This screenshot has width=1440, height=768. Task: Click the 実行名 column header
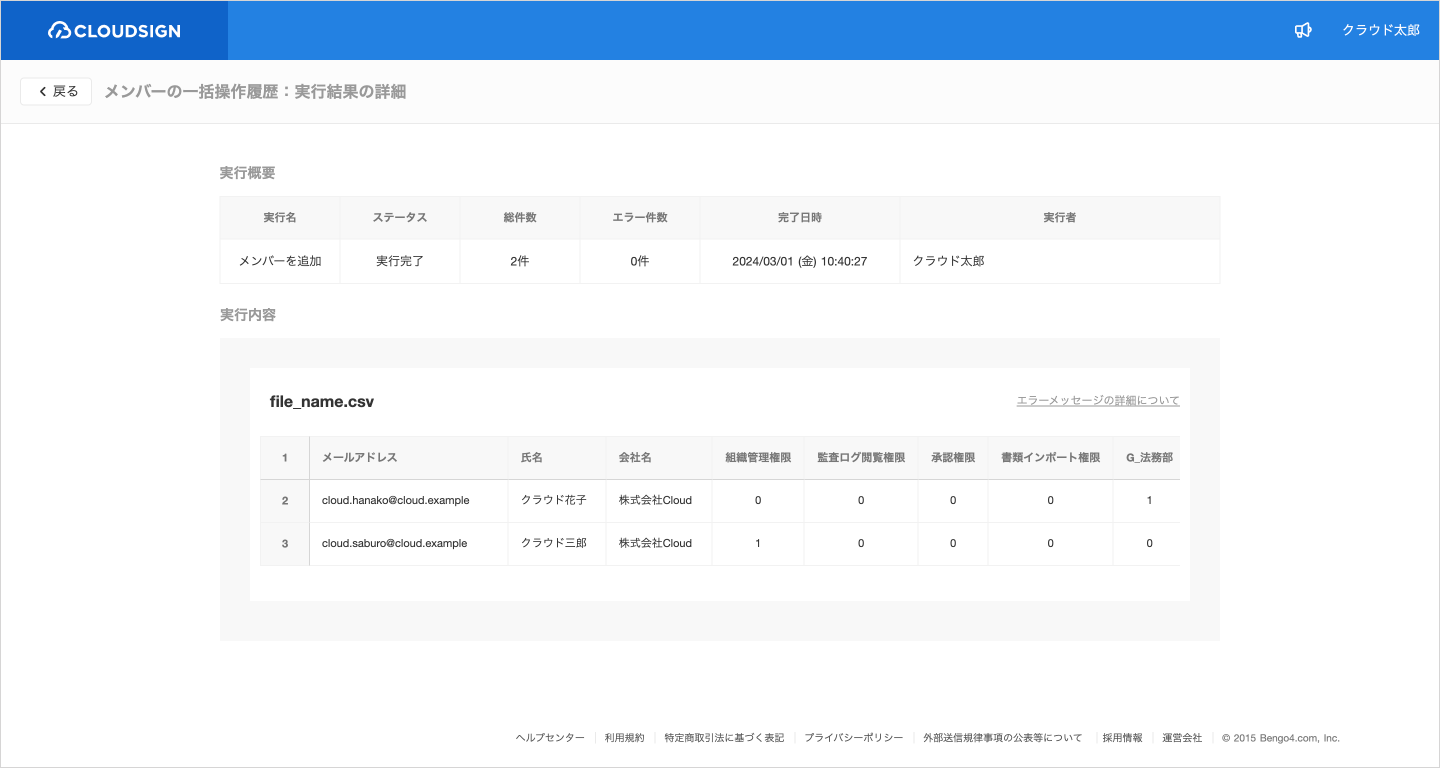(x=280, y=217)
